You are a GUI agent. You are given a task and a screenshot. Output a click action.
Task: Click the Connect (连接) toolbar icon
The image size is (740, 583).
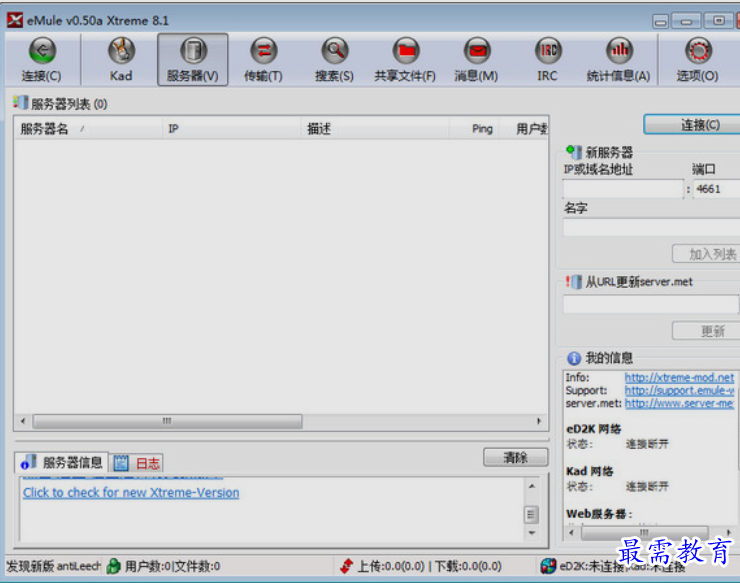[x=42, y=51]
